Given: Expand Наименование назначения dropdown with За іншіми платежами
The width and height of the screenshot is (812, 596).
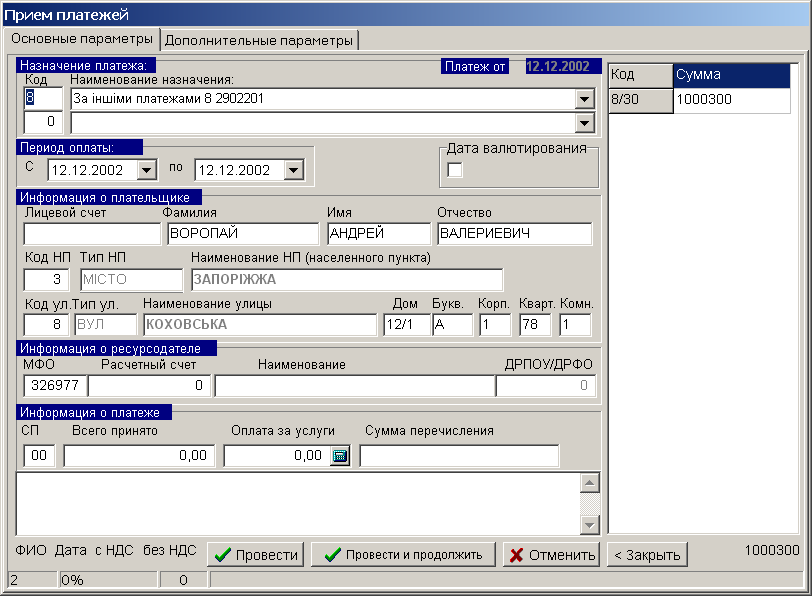Looking at the screenshot, I should click(x=584, y=99).
